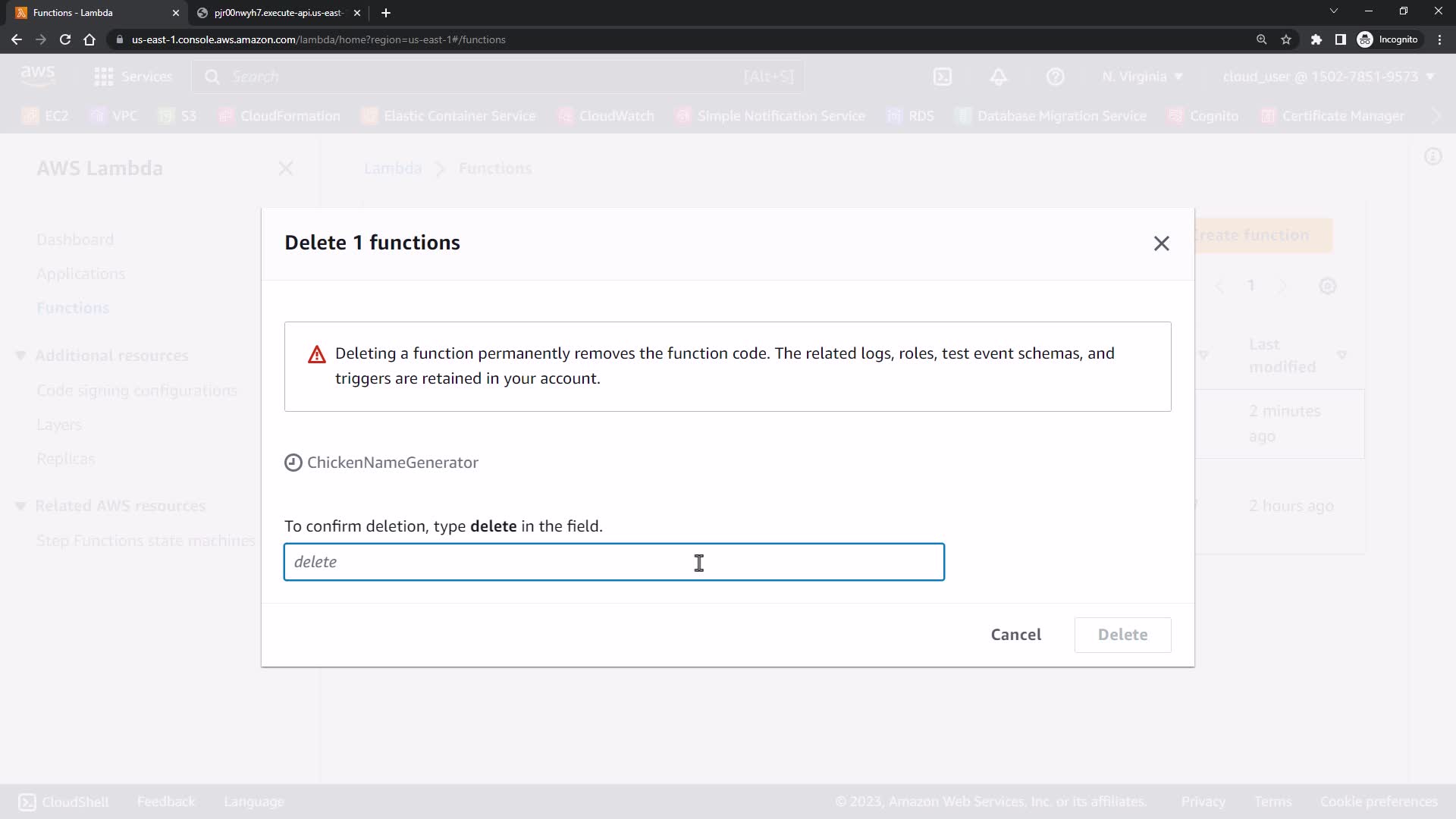Image resolution: width=1456 pixels, height=819 pixels.
Task: Click the ChickenNameGenerator function entry
Action: (x=392, y=463)
